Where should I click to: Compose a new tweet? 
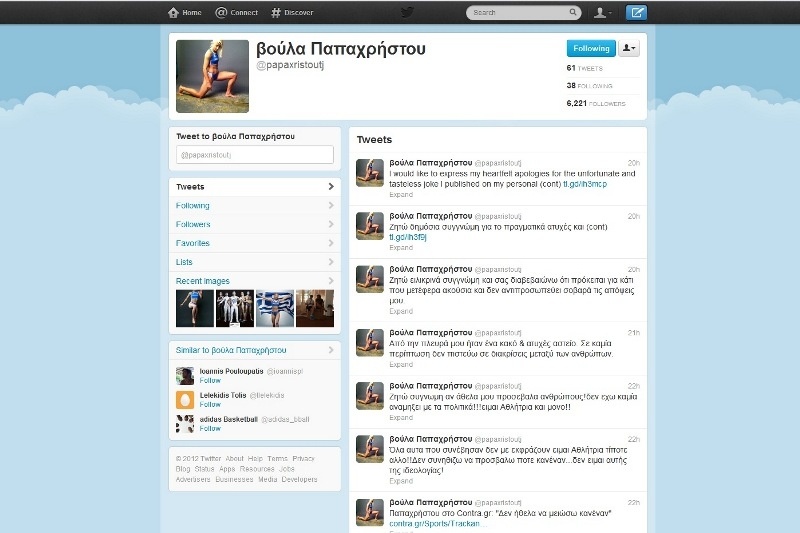coord(636,12)
